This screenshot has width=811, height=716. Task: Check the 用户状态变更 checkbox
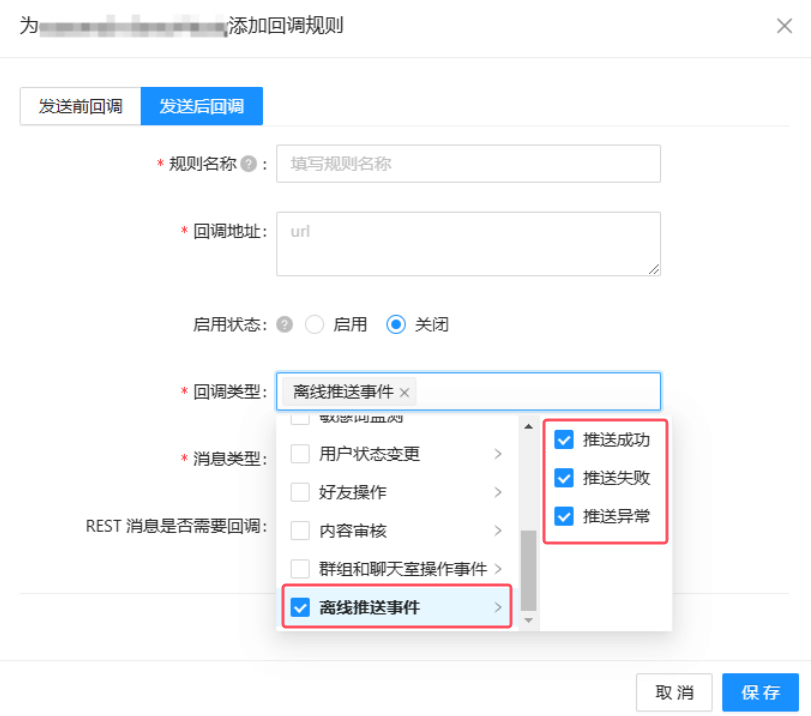300,454
